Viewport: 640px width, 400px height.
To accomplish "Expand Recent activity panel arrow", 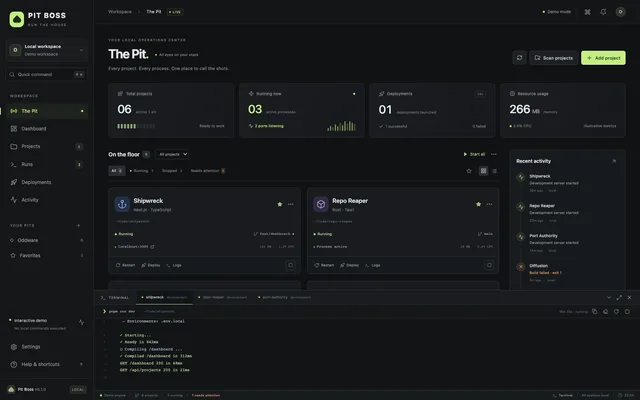I will 614,161.
